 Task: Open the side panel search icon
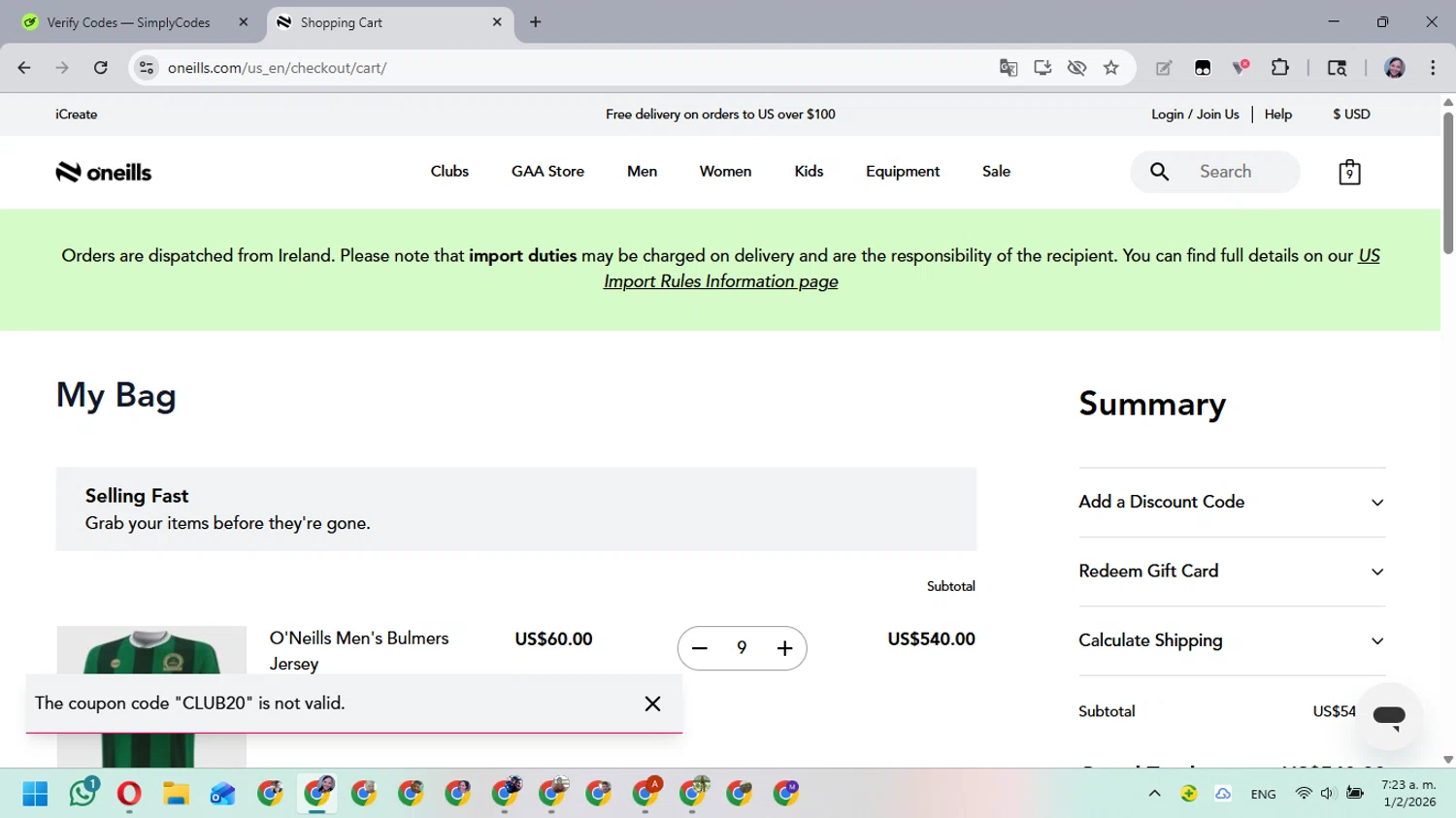point(1337,68)
